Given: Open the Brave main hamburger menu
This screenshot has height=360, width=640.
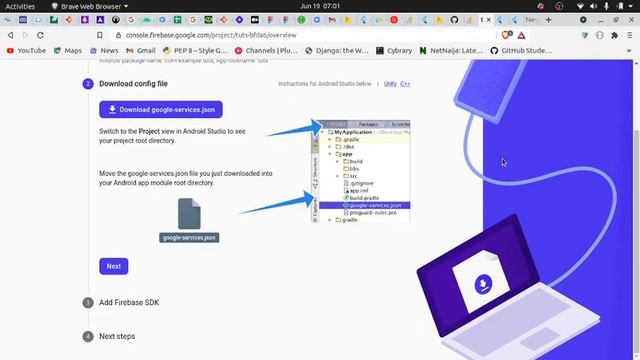Looking at the screenshot, I should click(x=629, y=36).
